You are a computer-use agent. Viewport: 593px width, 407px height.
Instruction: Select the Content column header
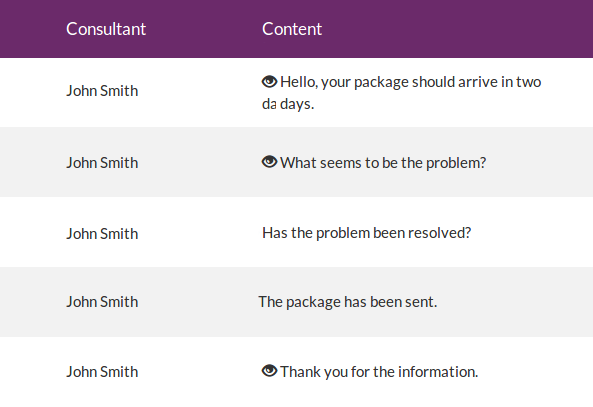pos(292,29)
